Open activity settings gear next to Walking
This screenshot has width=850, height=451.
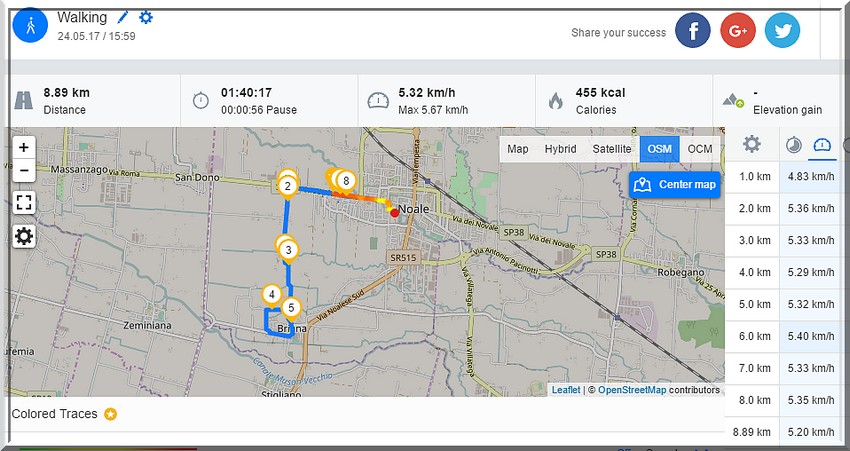point(146,17)
